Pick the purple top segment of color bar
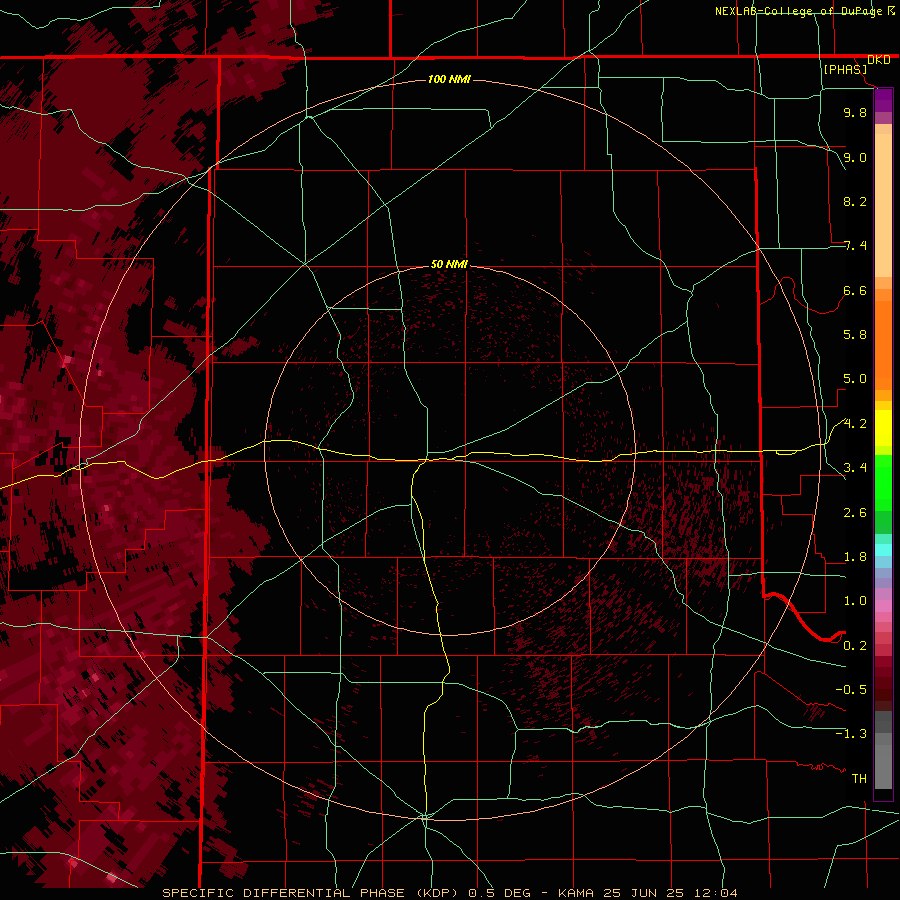The width and height of the screenshot is (900, 900). [883, 100]
